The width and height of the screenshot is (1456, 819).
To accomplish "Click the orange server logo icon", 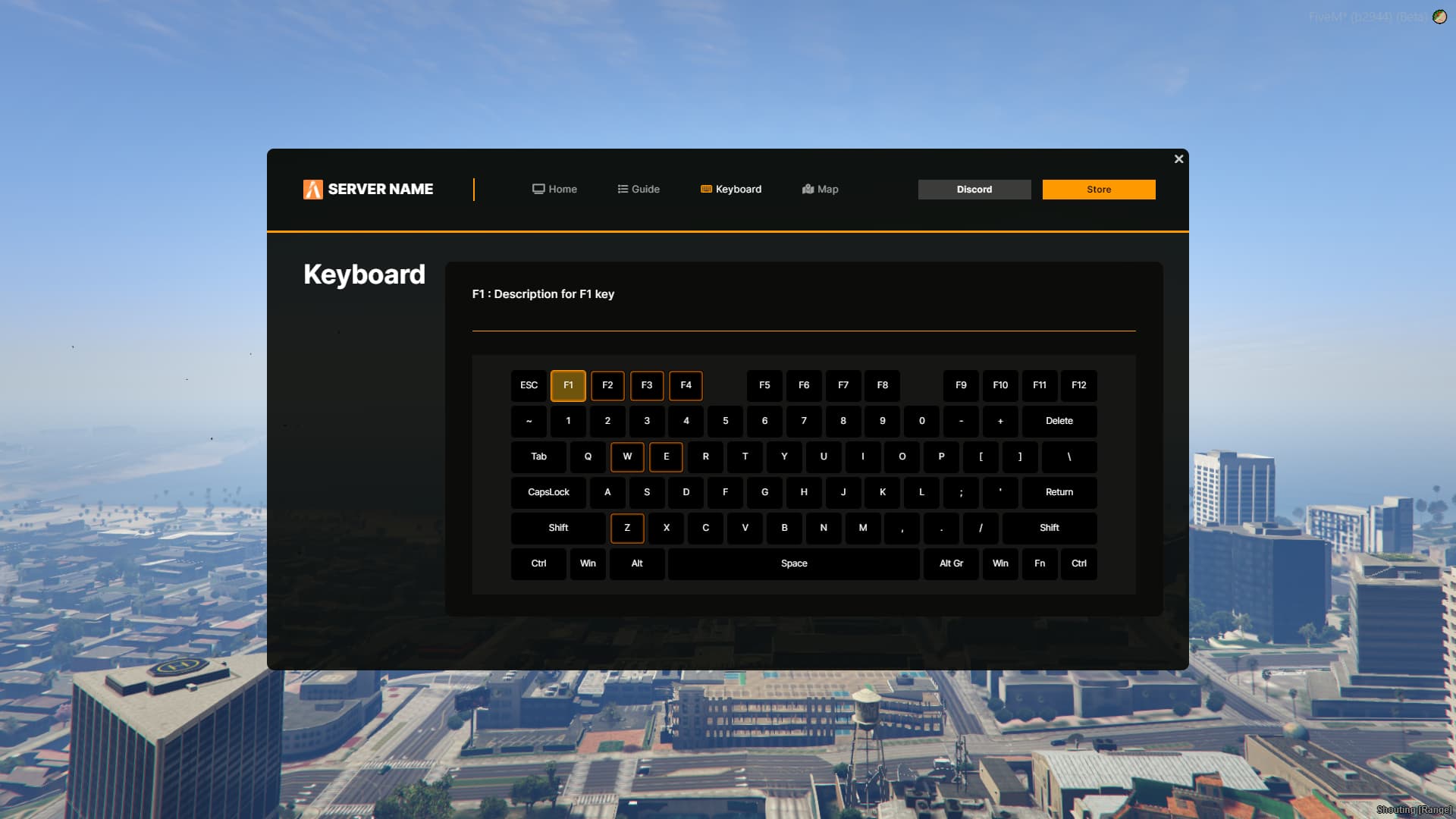I will [x=312, y=190].
